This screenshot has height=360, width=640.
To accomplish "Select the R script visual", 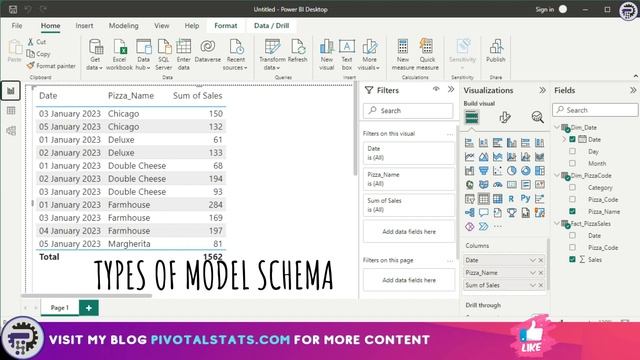I will point(512,199).
